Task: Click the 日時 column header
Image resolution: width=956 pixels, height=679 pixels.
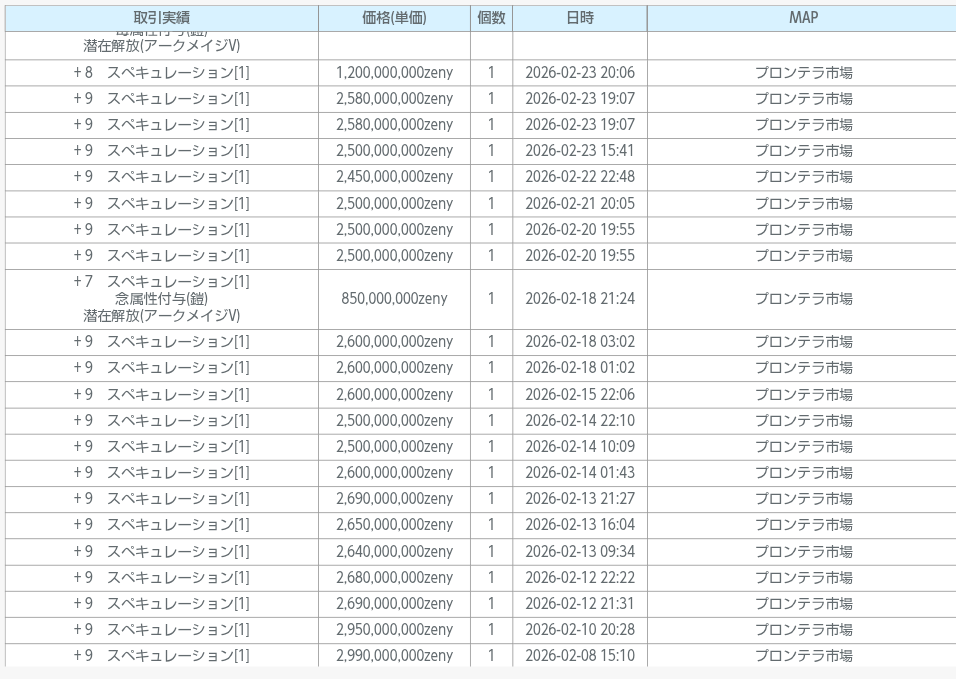Action: [579, 18]
